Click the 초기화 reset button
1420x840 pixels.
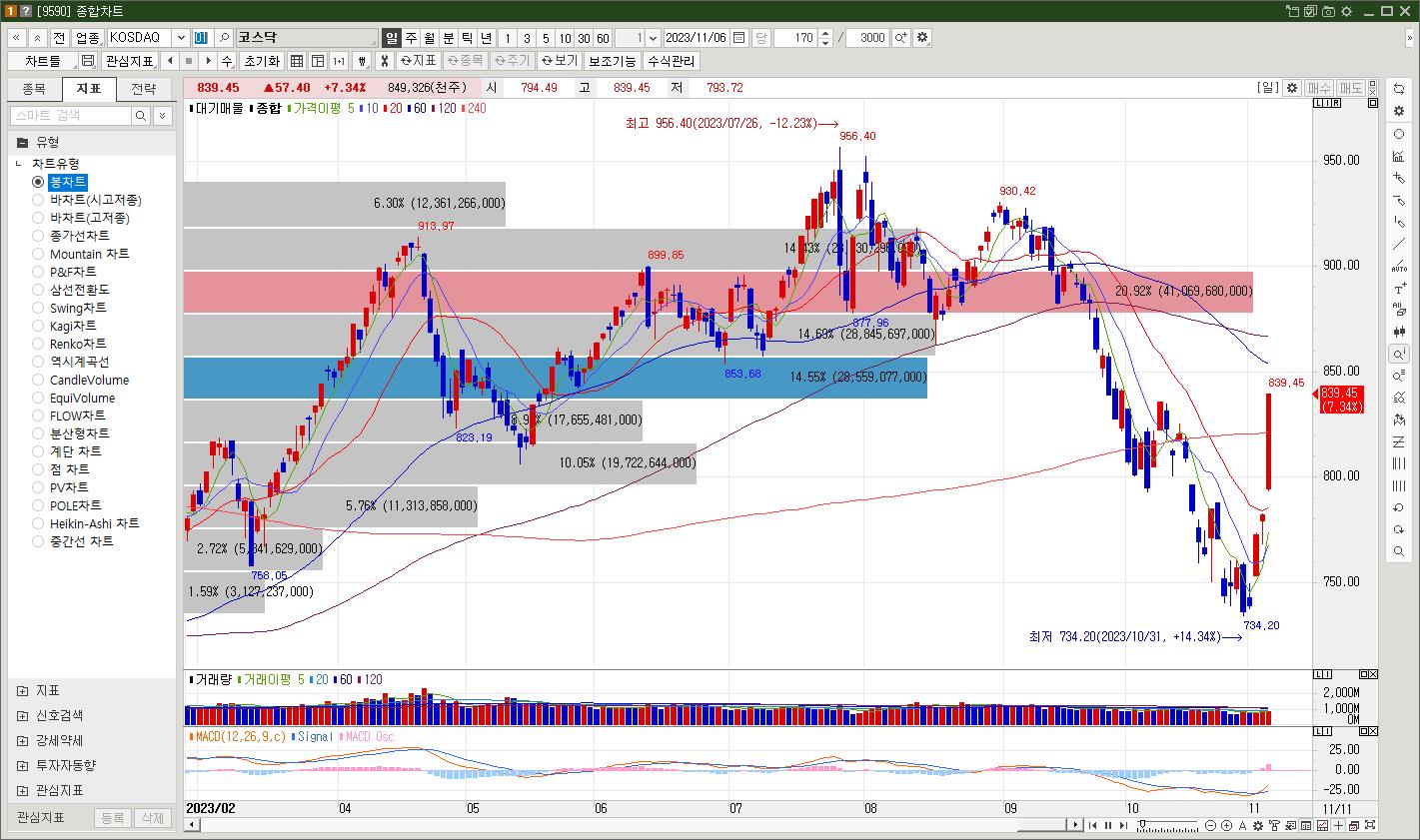[262, 61]
